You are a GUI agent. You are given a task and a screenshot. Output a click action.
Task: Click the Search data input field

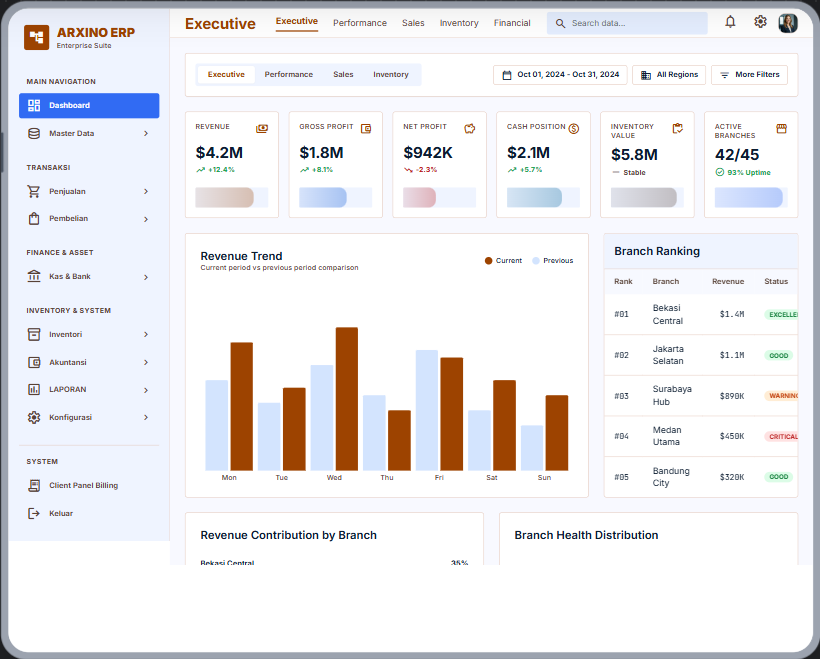click(x=627, y=24)
